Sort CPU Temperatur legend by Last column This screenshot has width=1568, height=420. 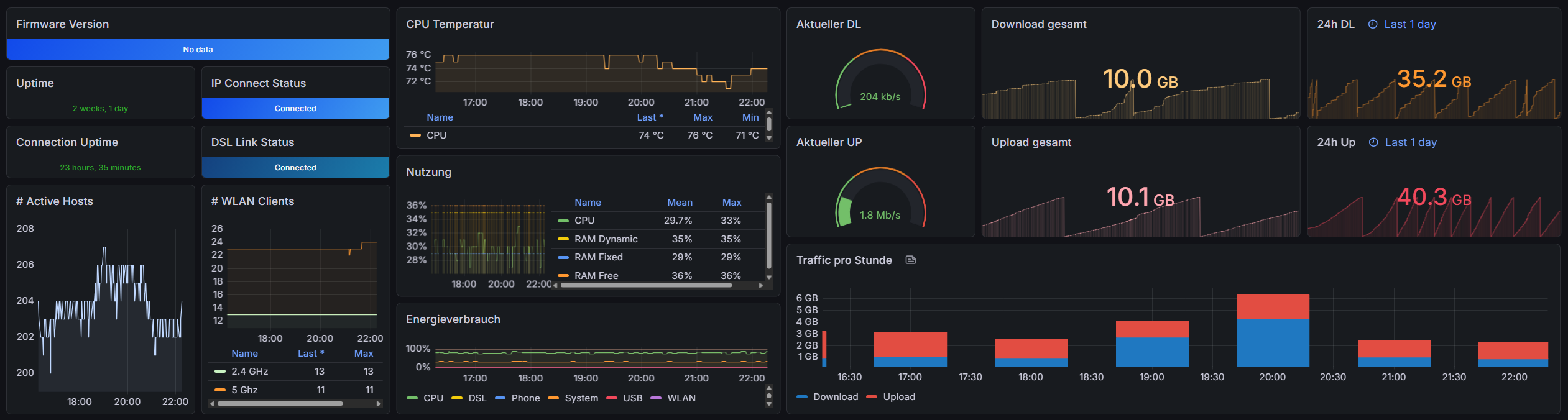click(x=650, y=117)
